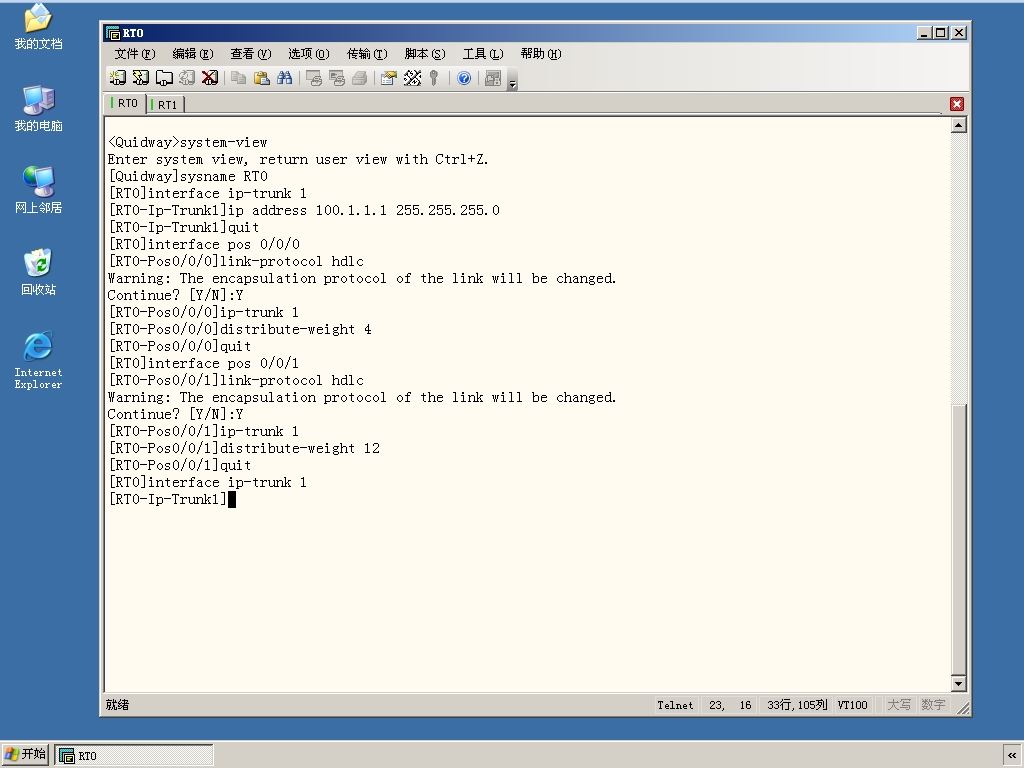The width and height of the screenshot is (1024, 768).
Task: Open the 查看(V) menu
Action: [251, 54]
